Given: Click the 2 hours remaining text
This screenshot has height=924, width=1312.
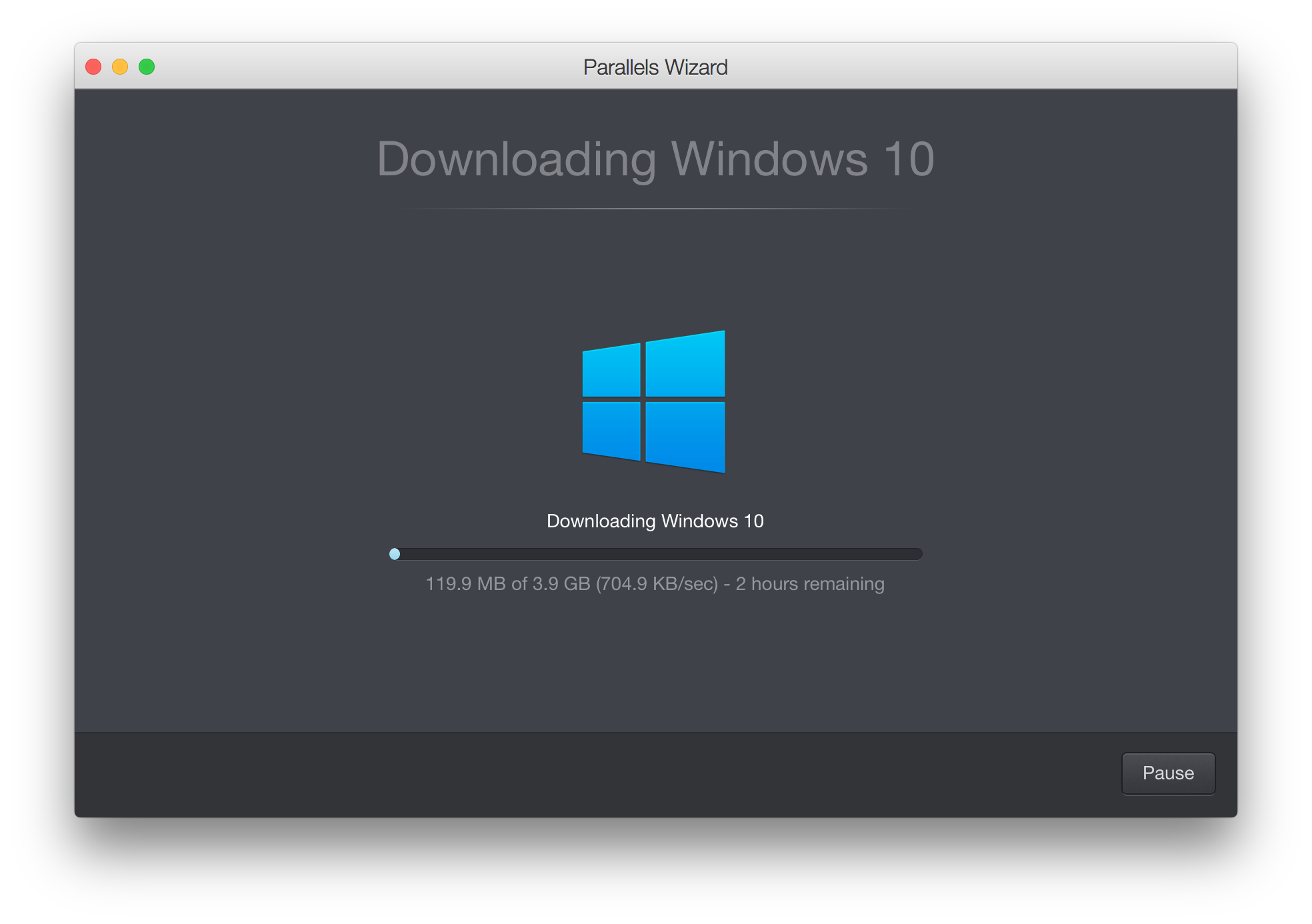Looking at the screenshot, I should pos(809,584).
